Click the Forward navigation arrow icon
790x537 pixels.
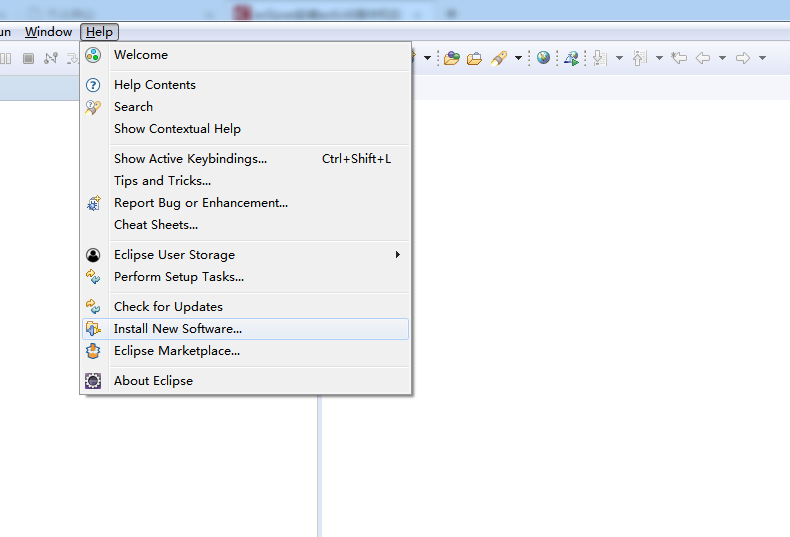(743, 58)
